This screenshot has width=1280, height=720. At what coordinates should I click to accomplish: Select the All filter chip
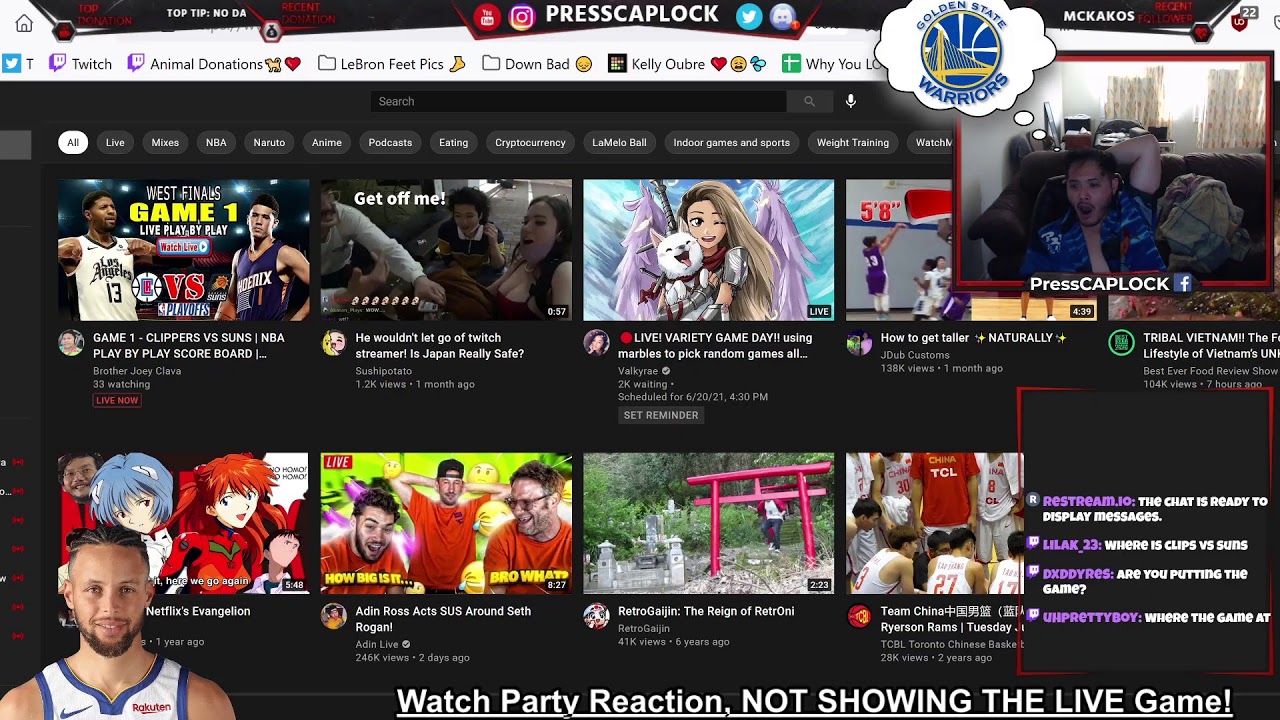[73, 143]
